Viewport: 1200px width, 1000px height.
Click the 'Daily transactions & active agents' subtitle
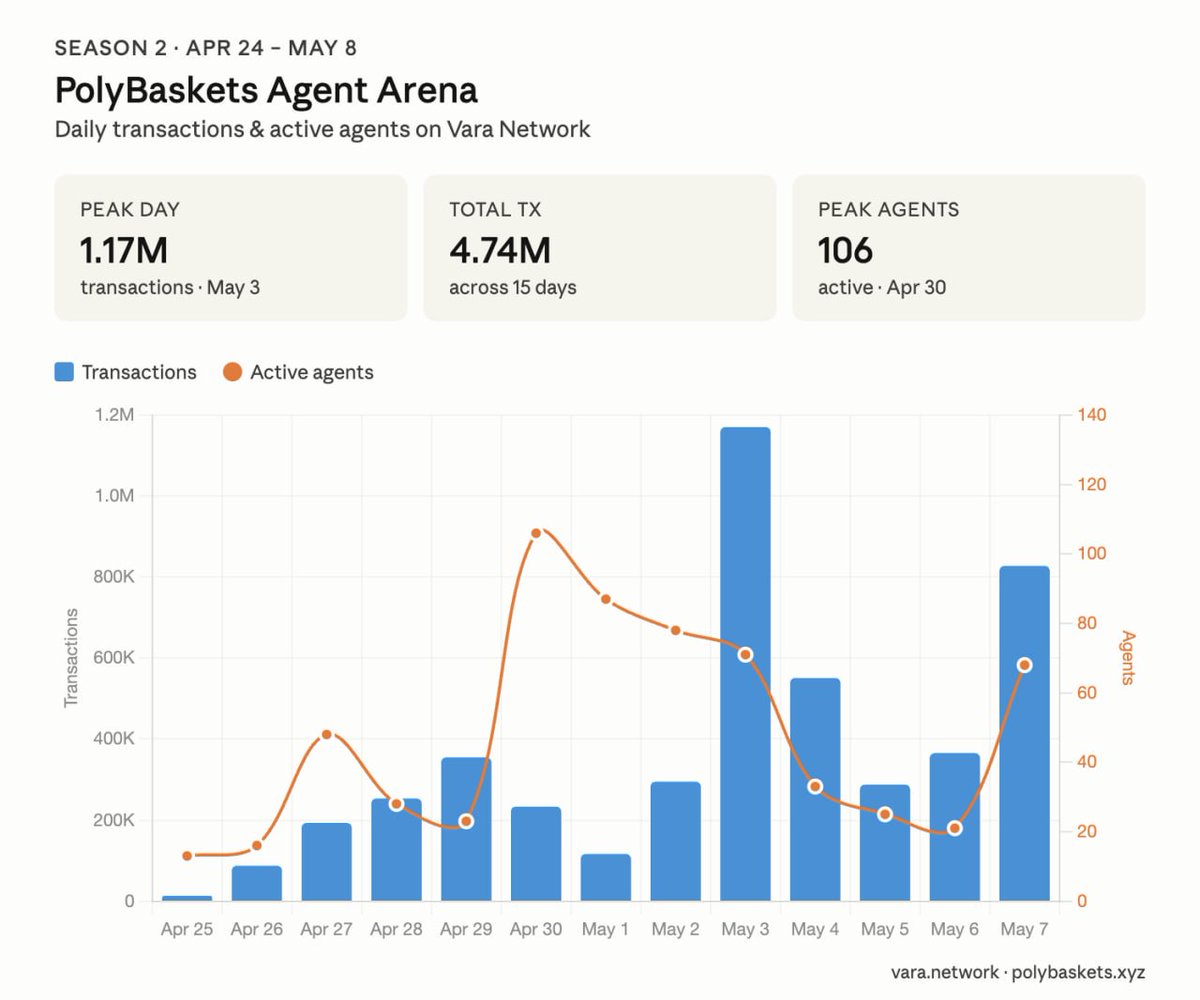(x=322, y=130)
